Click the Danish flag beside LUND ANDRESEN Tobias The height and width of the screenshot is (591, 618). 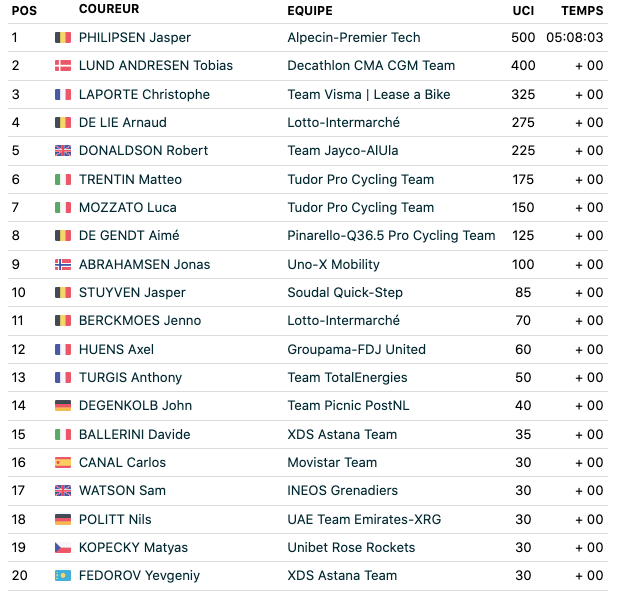pos(63,66)
